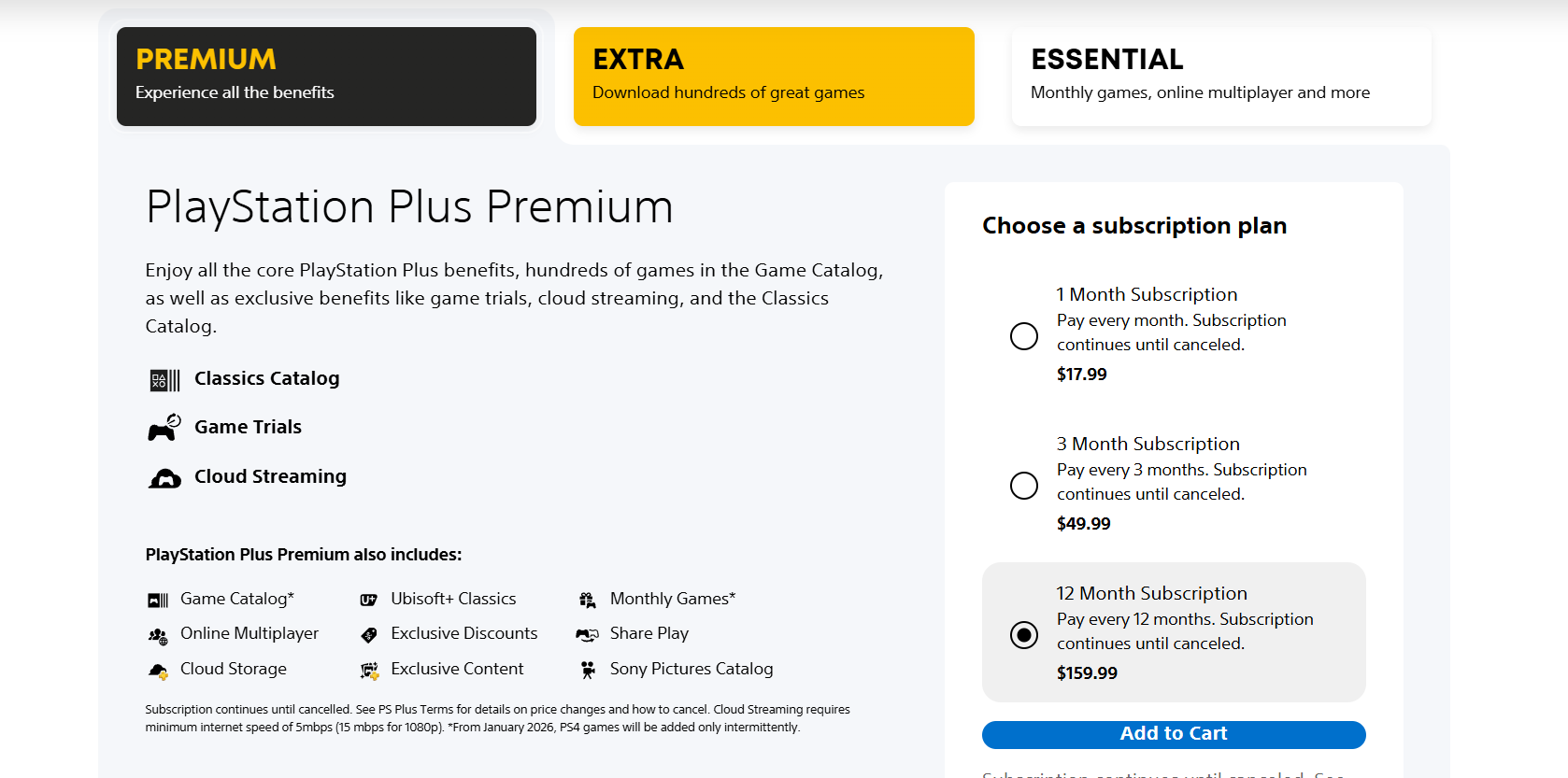The image size is (1568, 778).
Task: Click the Share Play icon
Action: (588, 635)
